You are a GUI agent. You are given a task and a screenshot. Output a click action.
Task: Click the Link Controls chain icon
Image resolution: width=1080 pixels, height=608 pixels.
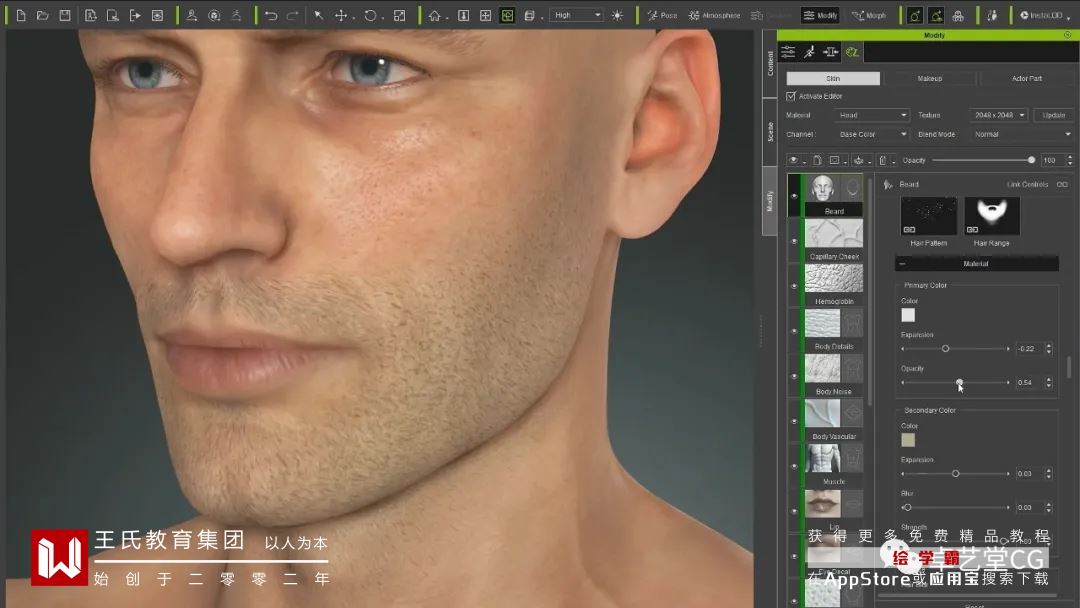pos(1062,185)
